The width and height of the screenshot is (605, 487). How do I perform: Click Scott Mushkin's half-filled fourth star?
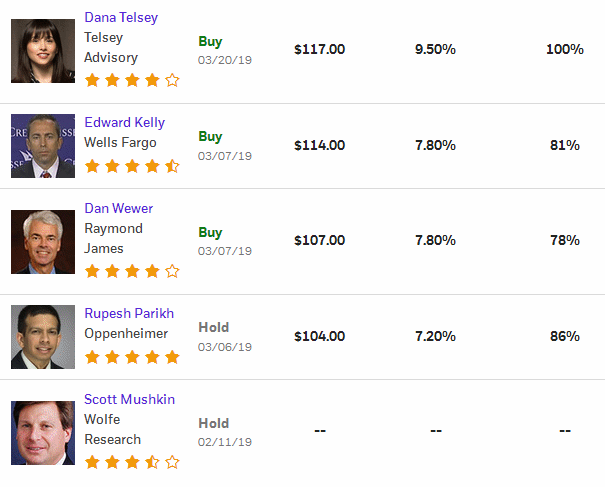152,462
